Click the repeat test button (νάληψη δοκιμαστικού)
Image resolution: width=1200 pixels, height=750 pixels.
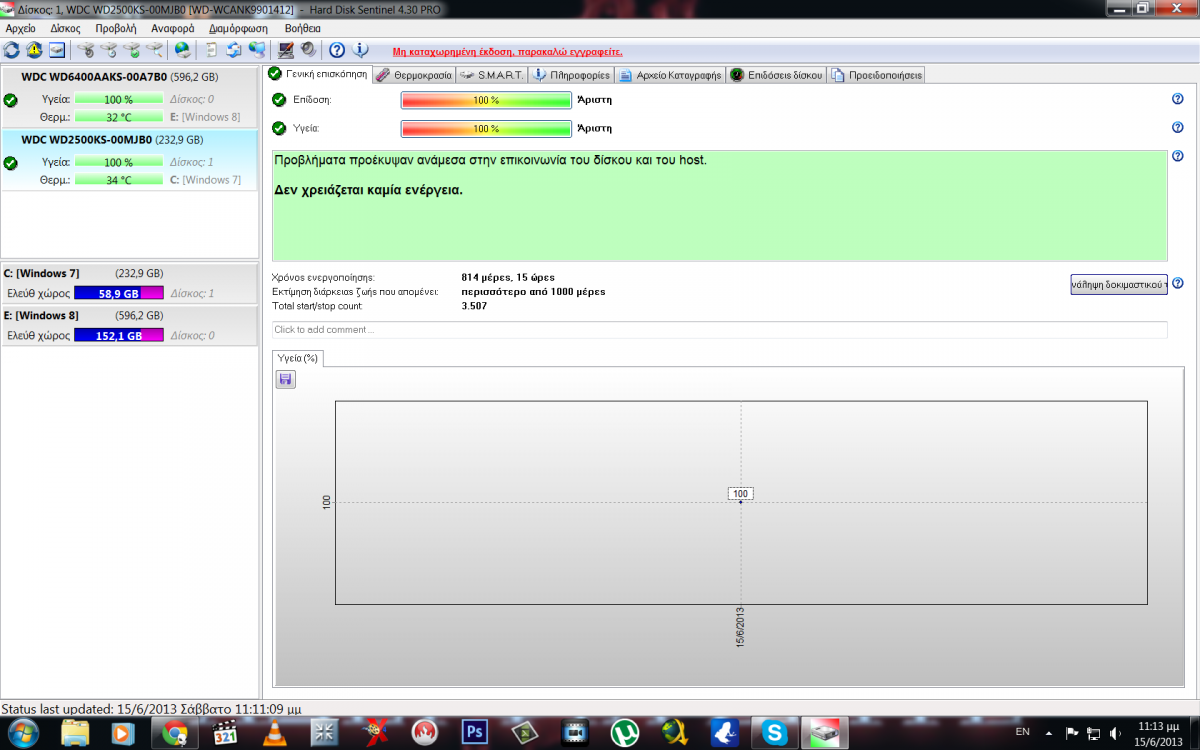[x=1119, y=284]
